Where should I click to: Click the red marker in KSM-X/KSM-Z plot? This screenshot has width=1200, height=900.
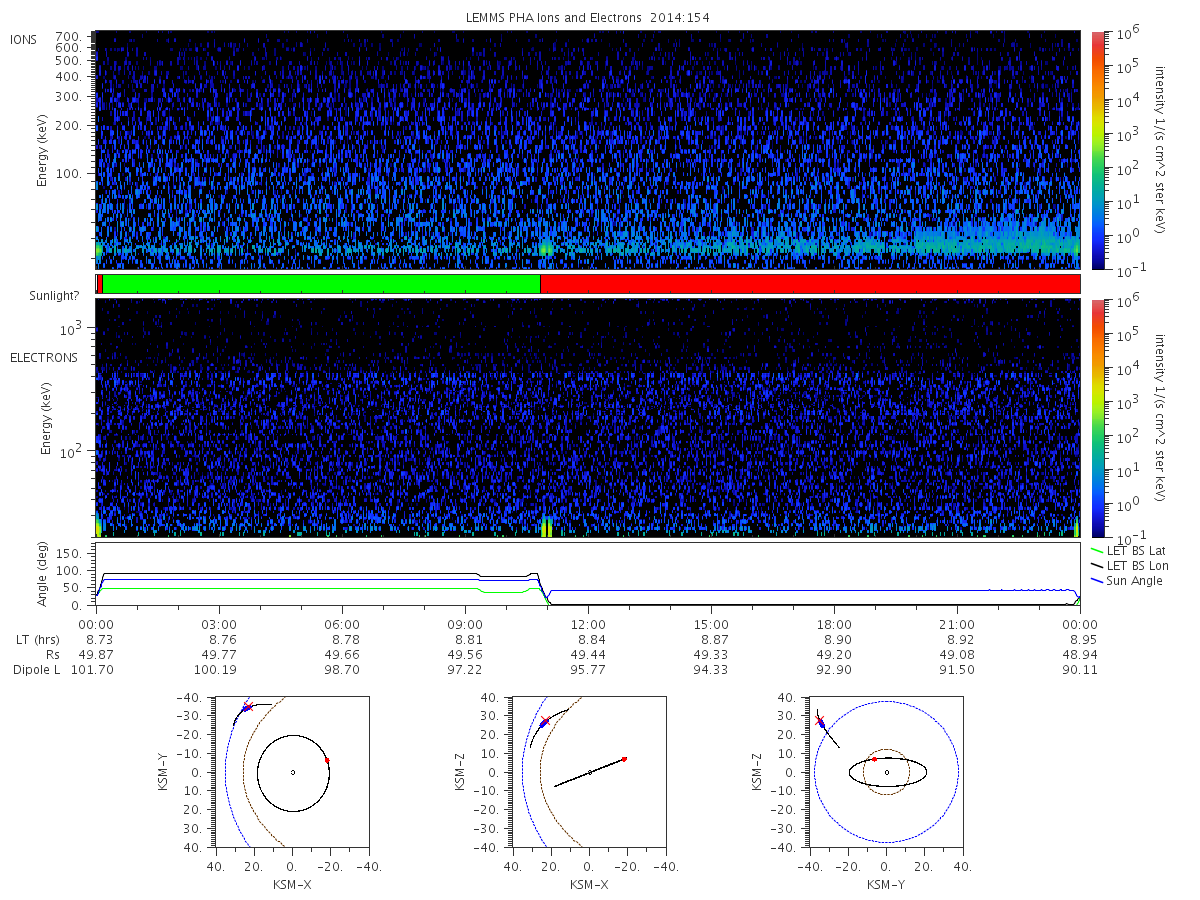tap(624, 759)
